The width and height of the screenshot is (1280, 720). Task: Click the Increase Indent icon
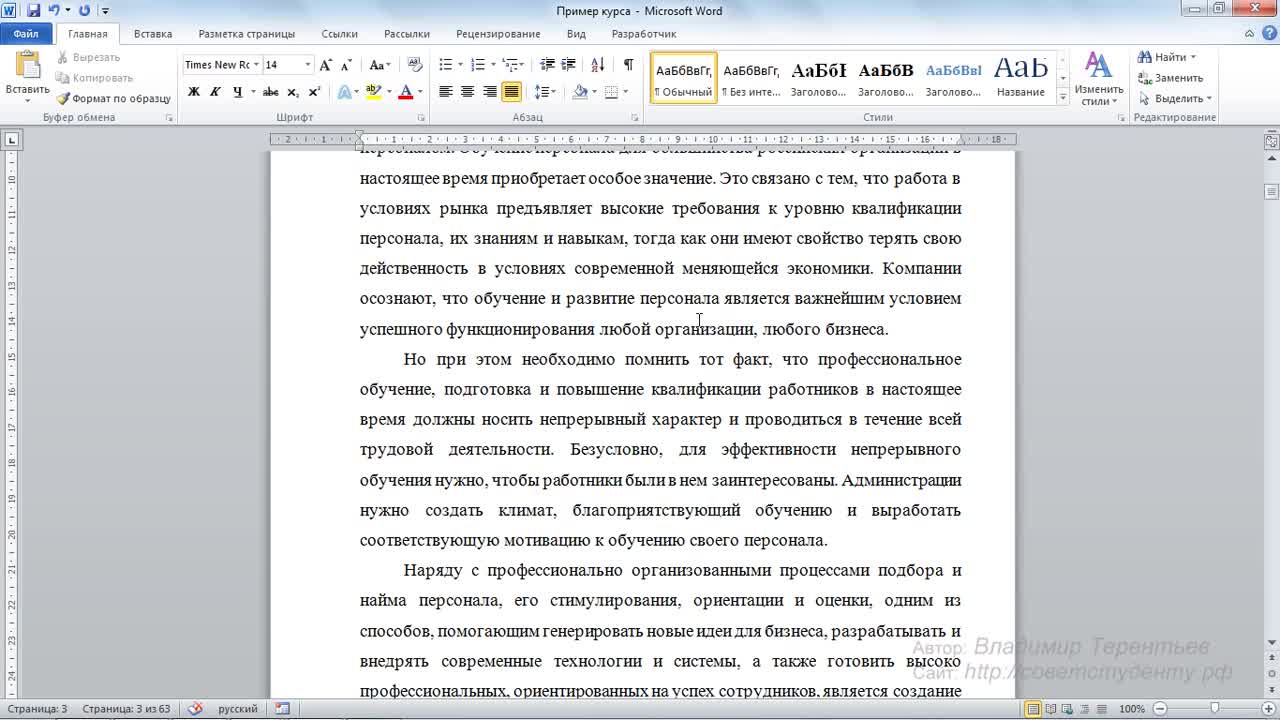[x=568, y=65]
